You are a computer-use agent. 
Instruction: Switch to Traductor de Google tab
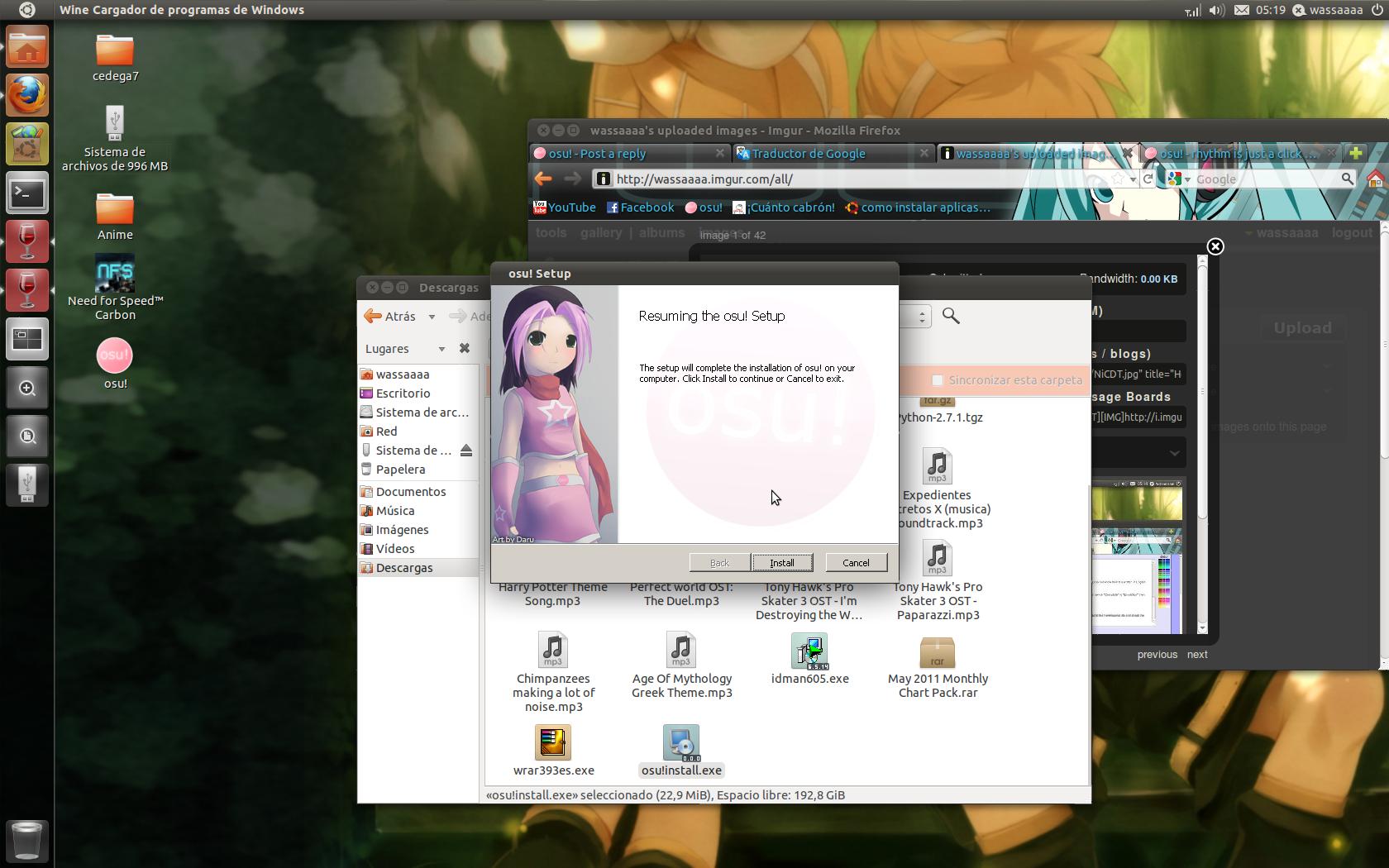tap(833, 153)
